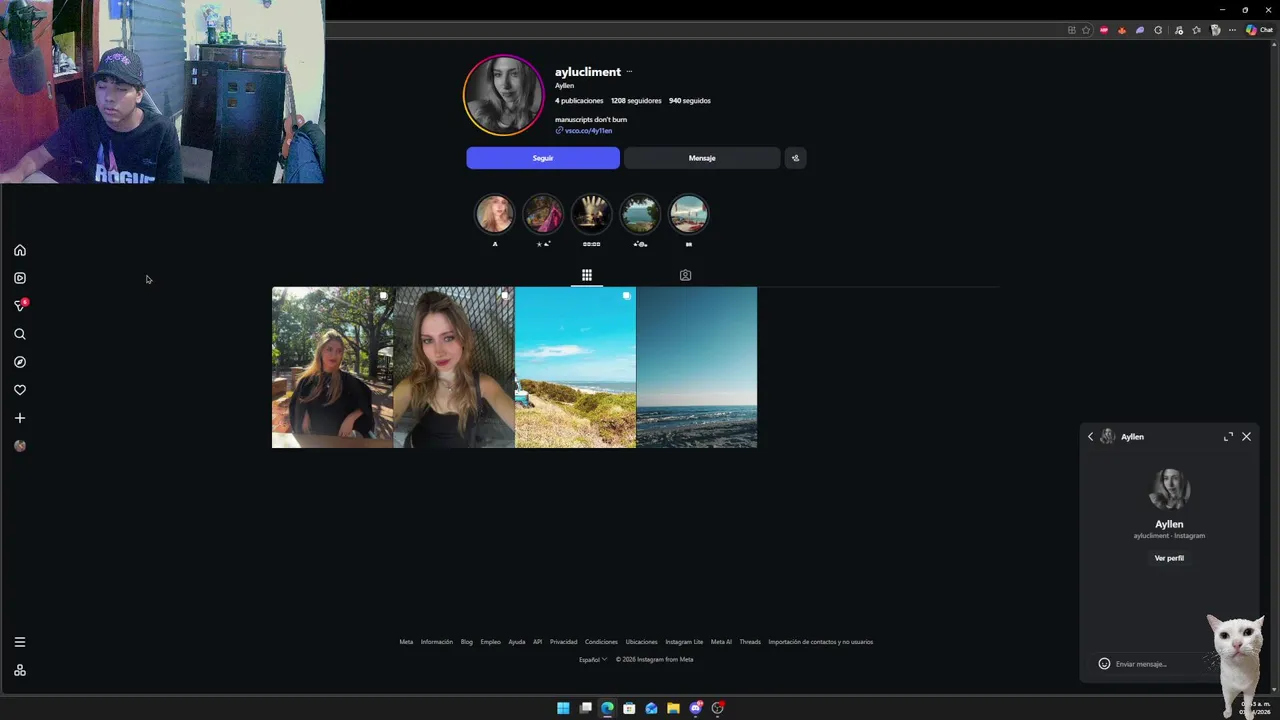The height and width of the screenshot is (720, 1280).
Task: Open the second post selfie near fence
Action: (454, 367)
